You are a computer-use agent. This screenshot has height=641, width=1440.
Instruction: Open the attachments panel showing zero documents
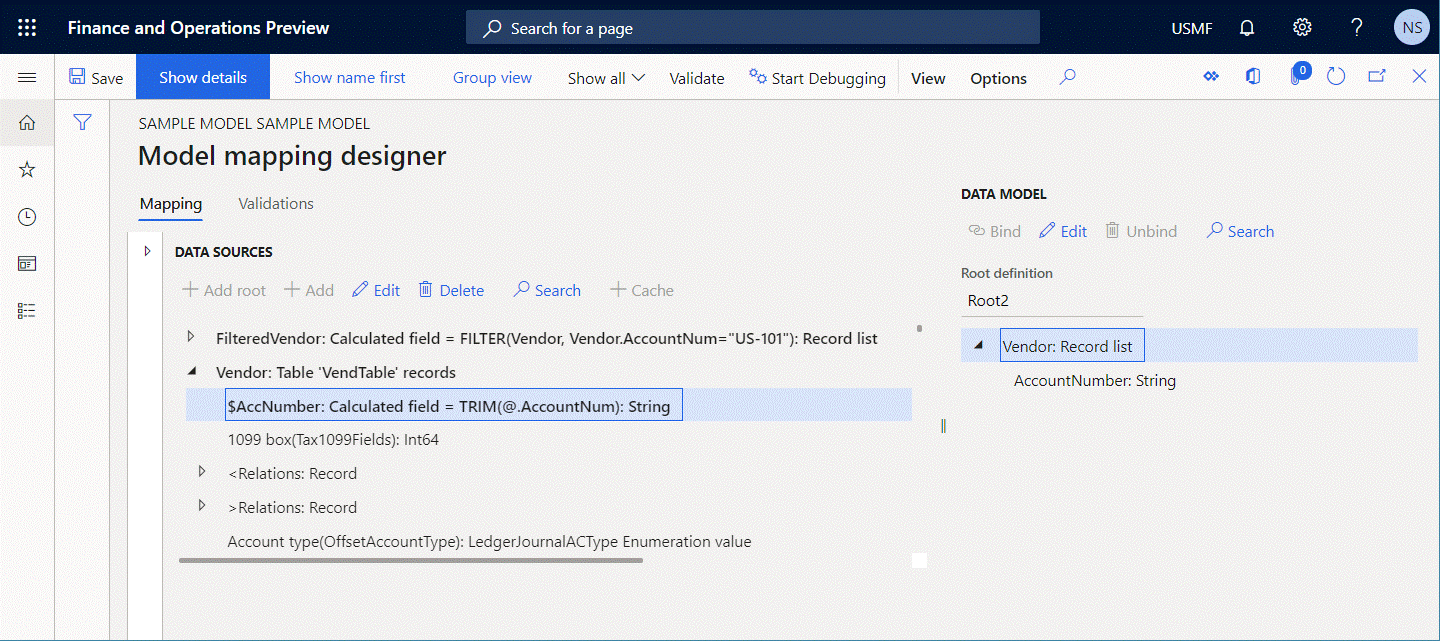[1298, 76]
